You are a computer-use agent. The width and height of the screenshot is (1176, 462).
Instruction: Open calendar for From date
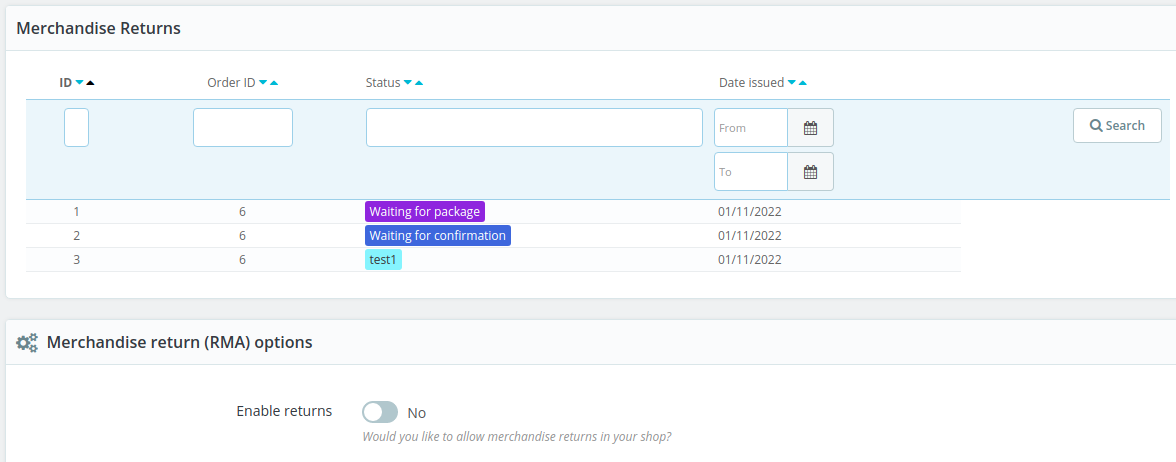pyautogui.click(x=810, y=128)
